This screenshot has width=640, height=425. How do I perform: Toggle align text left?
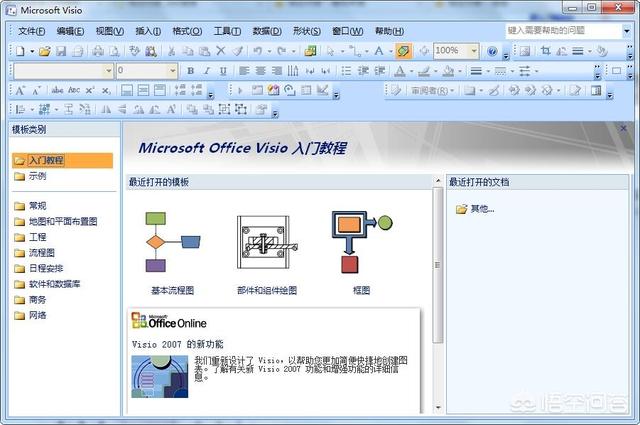click(x=244, y=71)
